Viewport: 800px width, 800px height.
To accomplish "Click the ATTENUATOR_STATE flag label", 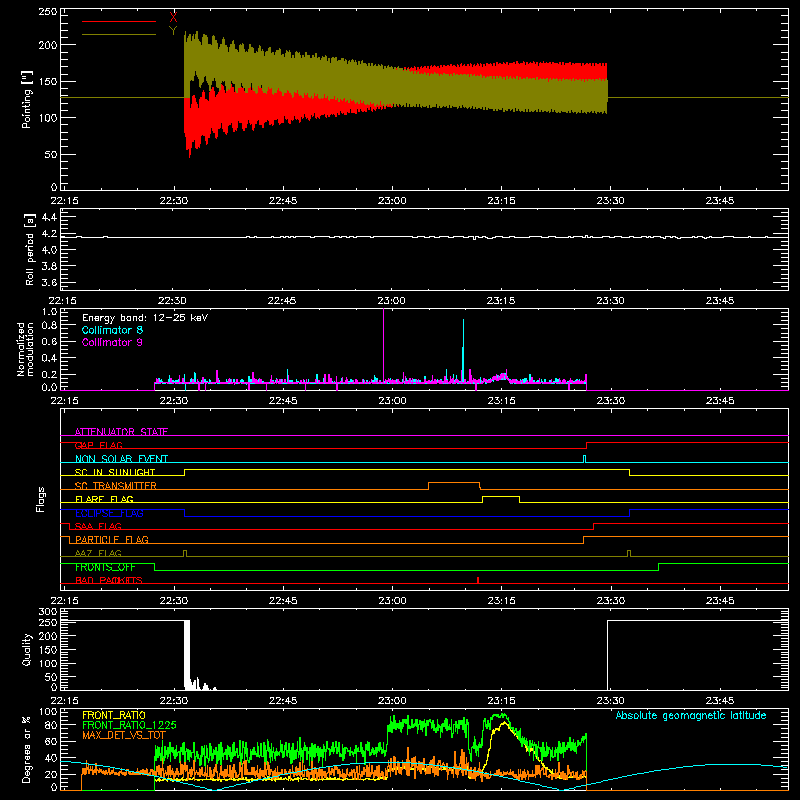I will coord(121,432).
